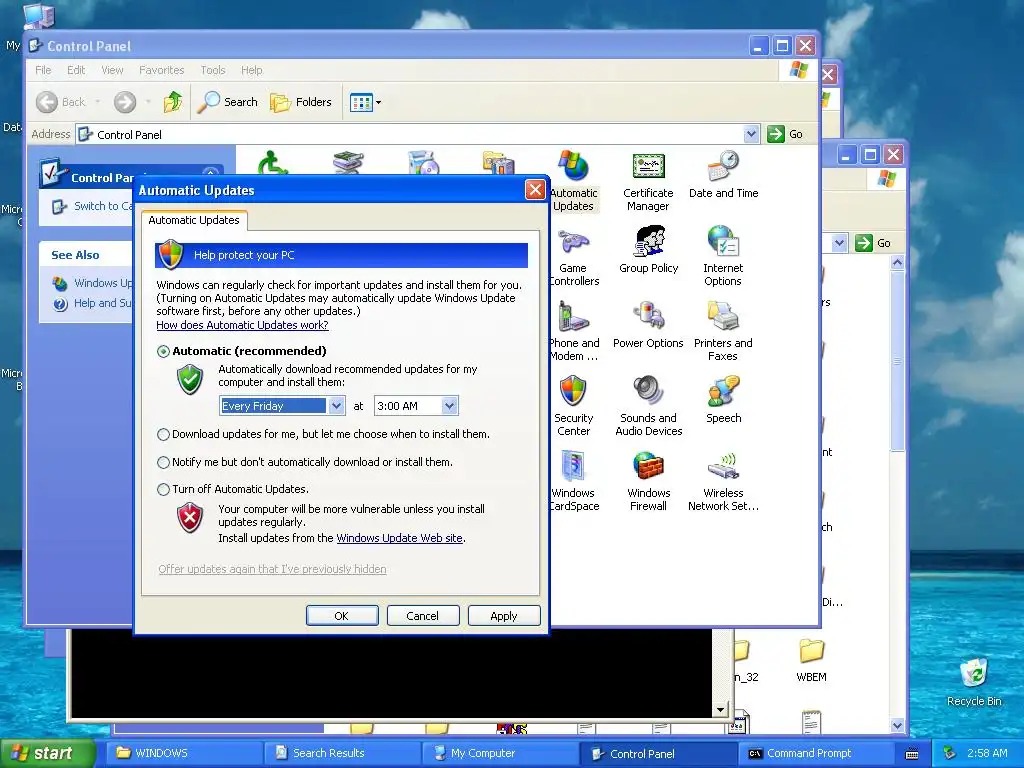Open Group Policy icon
Screen dimensions: 1024x768
pyautogui.click(x=648, y=250)
